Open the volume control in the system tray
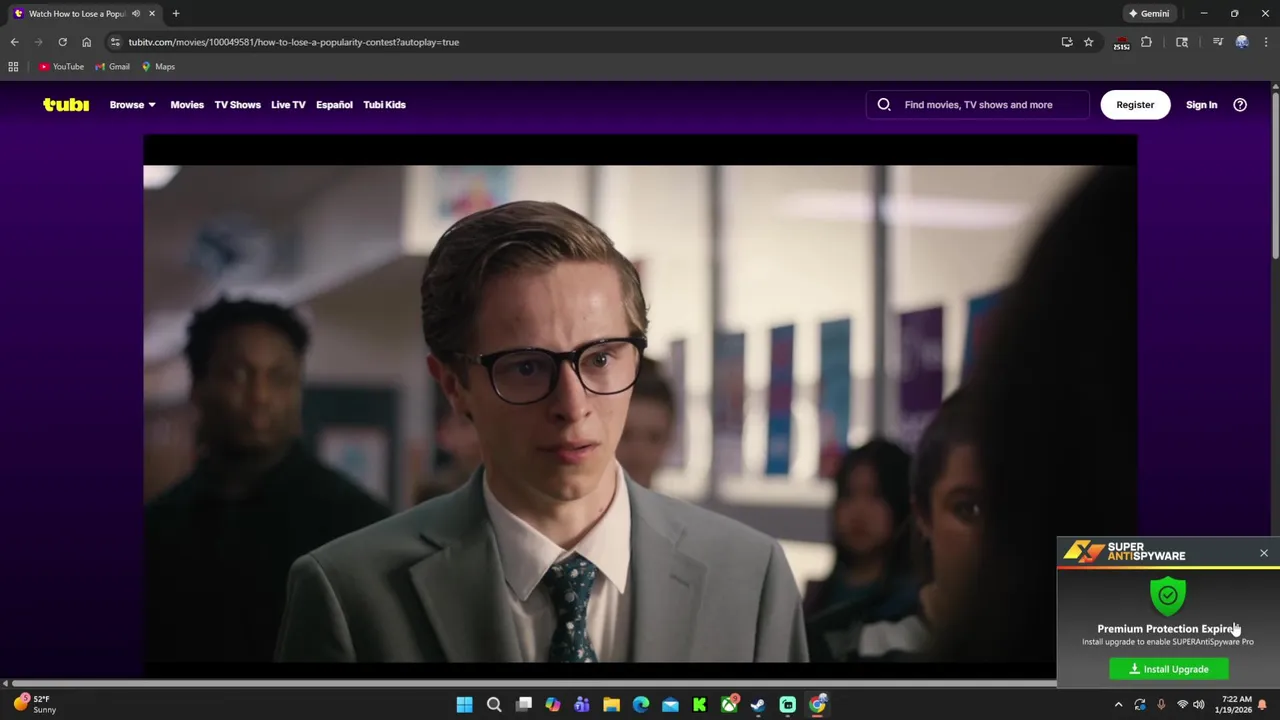This screenshot has height=720, width=1280. (1198, 705)
